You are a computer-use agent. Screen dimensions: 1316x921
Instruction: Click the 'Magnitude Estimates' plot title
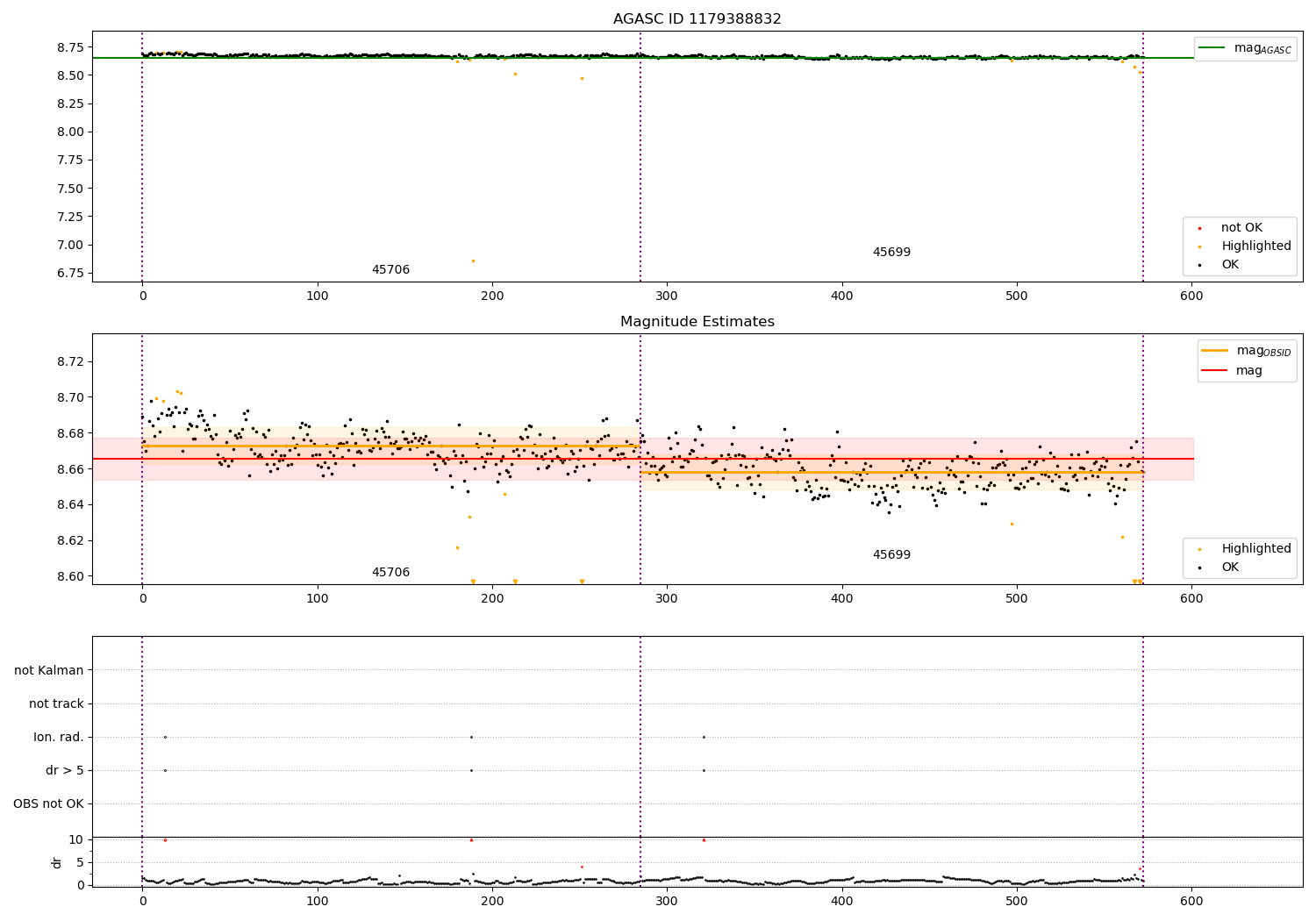(697, 322)
